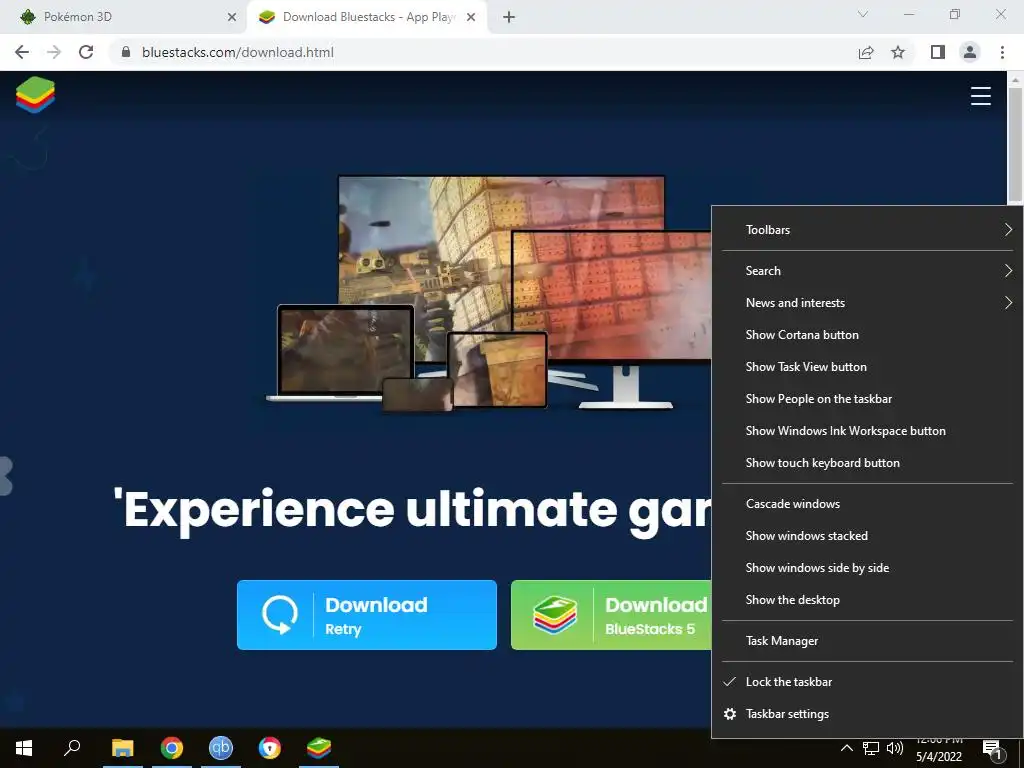Image resolution: width=1024 pixels, height=768 pixels.
Task: Show hidden tray icons chevron
Action: coord(846,748)
